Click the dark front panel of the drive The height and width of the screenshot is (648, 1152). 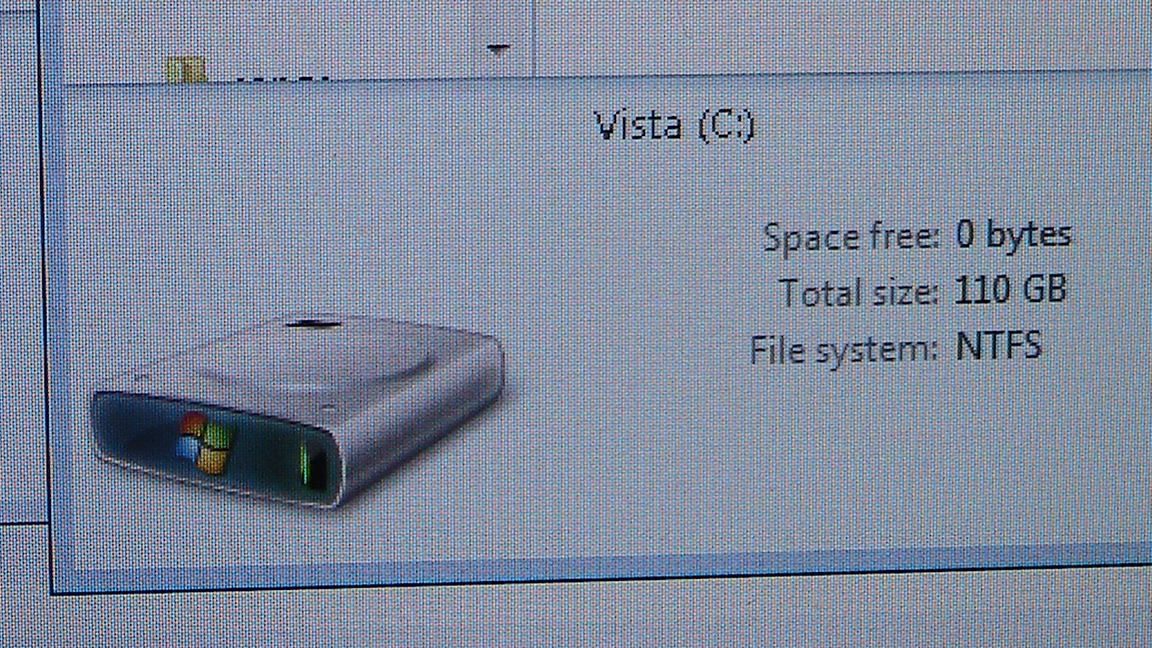213,444
